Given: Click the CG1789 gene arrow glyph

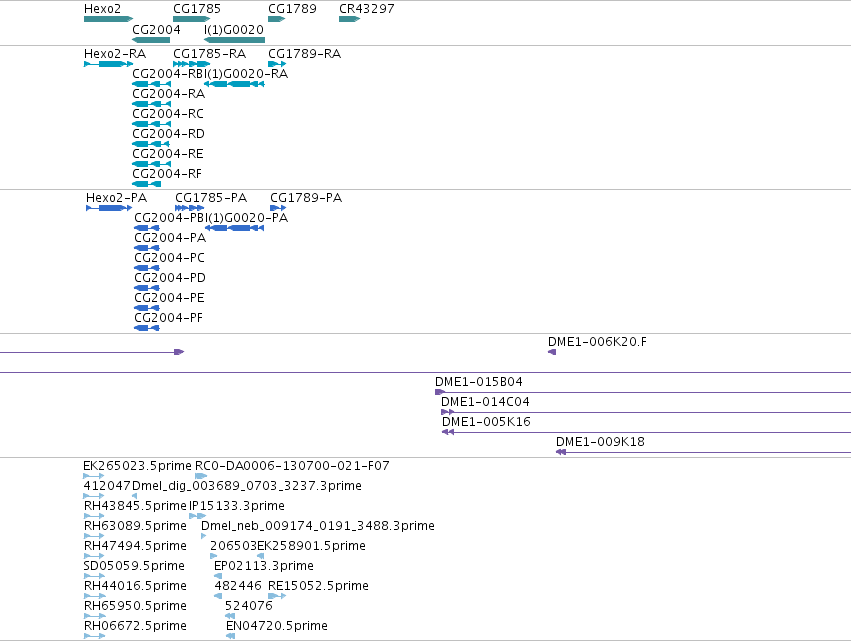Looking at the screenshot, I should pyautogui.click(x=277, y=19).
